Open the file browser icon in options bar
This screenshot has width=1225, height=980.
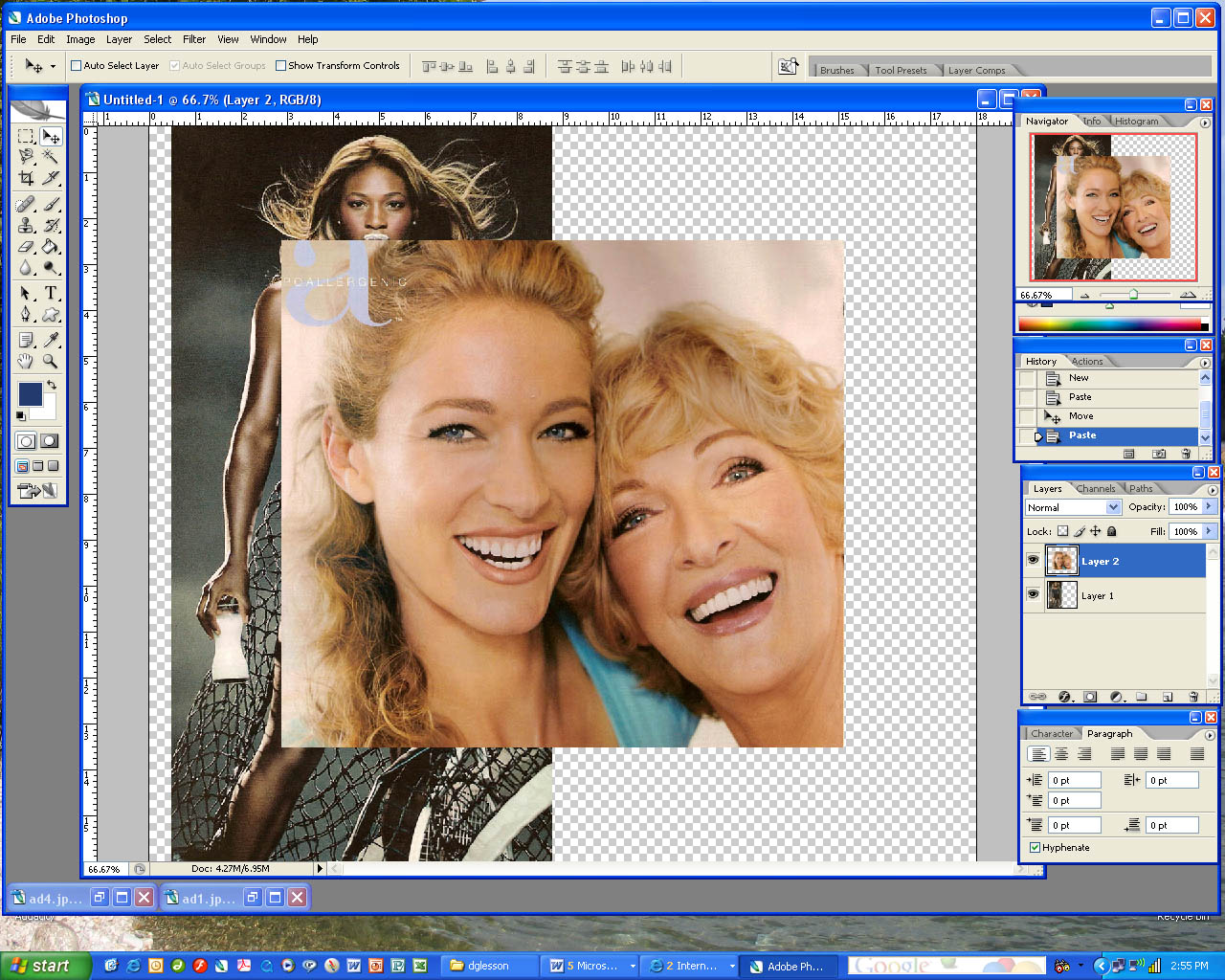tap(788, 66)
